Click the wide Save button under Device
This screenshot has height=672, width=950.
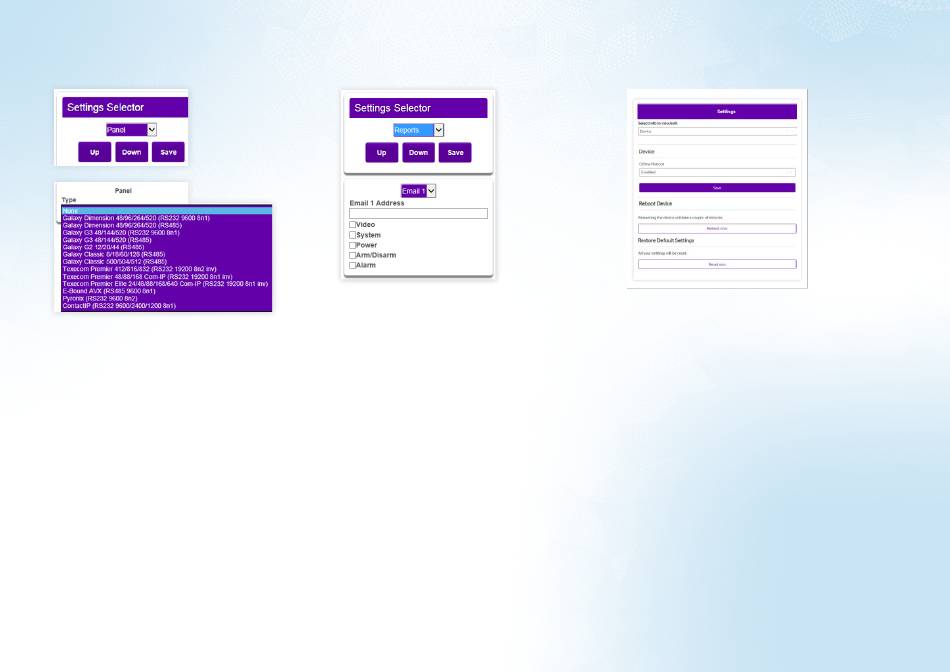[717, 188]
